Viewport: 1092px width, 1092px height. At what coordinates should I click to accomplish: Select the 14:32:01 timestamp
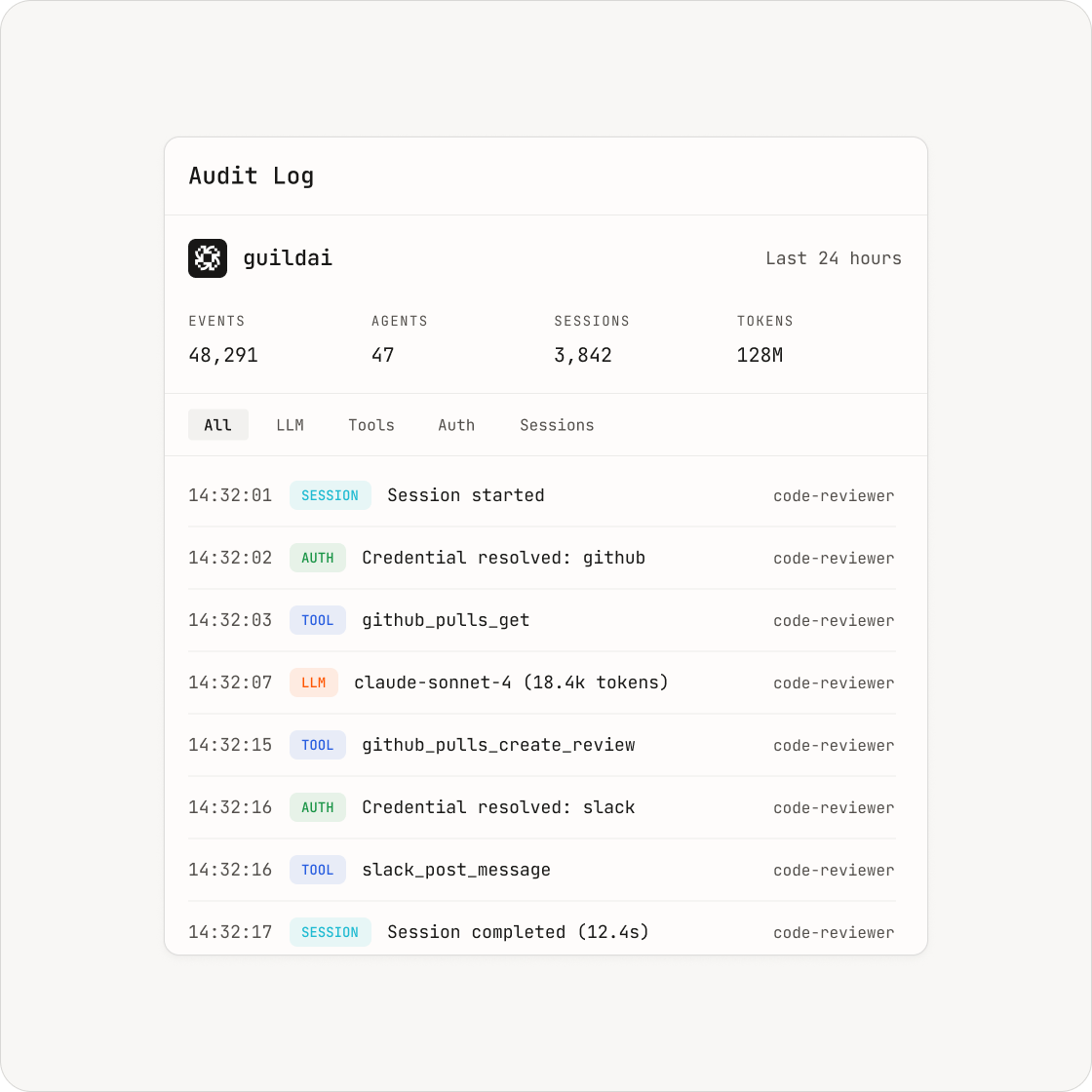click(x=230, y=495)
